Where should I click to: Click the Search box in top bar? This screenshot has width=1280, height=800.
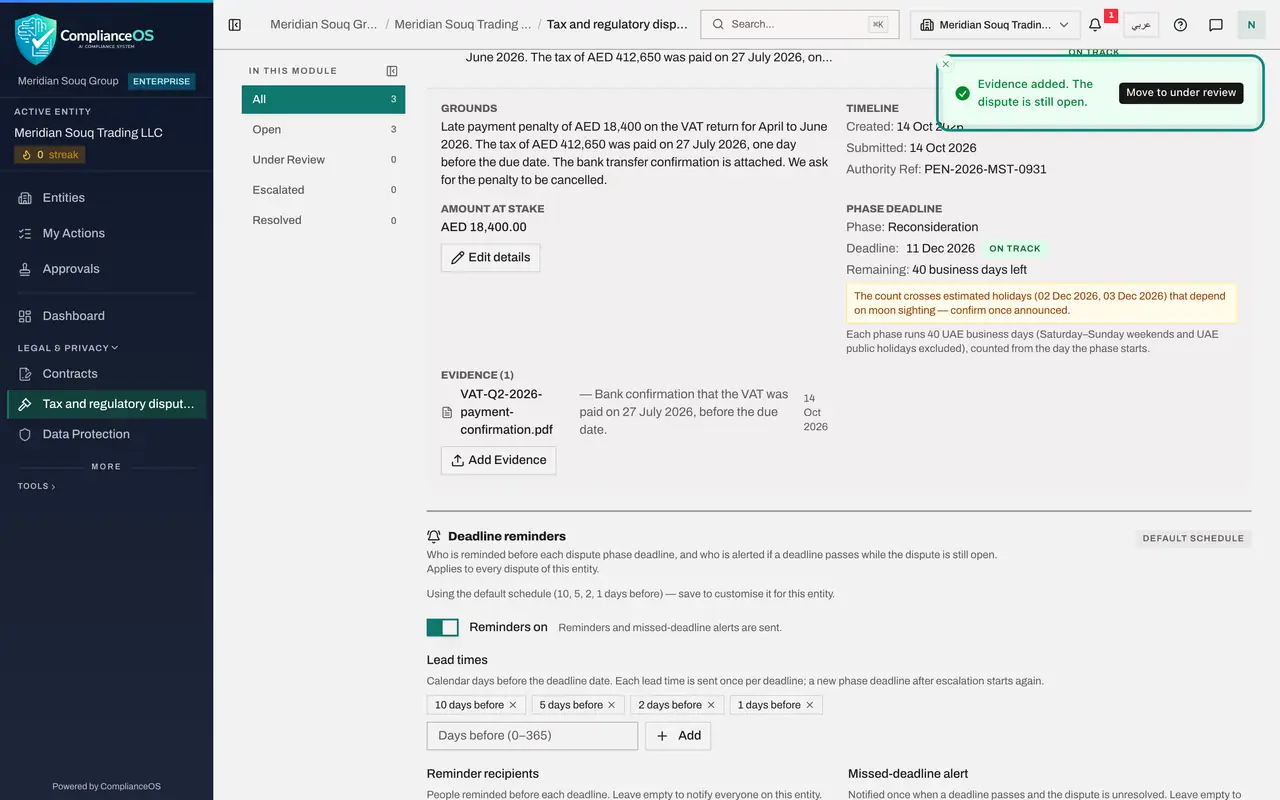(x=800, y=25)
